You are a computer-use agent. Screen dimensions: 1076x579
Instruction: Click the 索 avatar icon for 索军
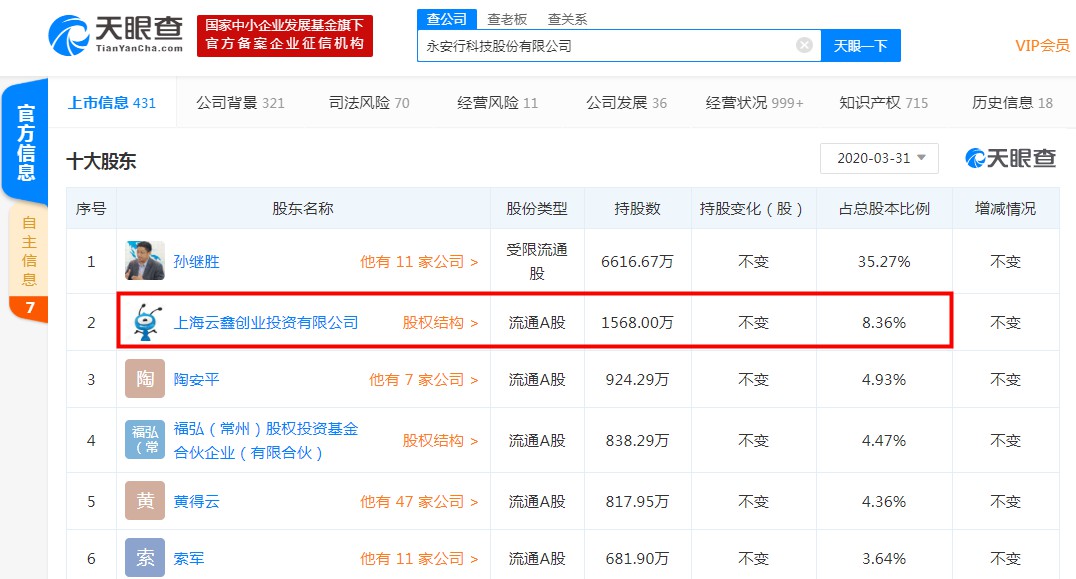(x=145, y=558)
